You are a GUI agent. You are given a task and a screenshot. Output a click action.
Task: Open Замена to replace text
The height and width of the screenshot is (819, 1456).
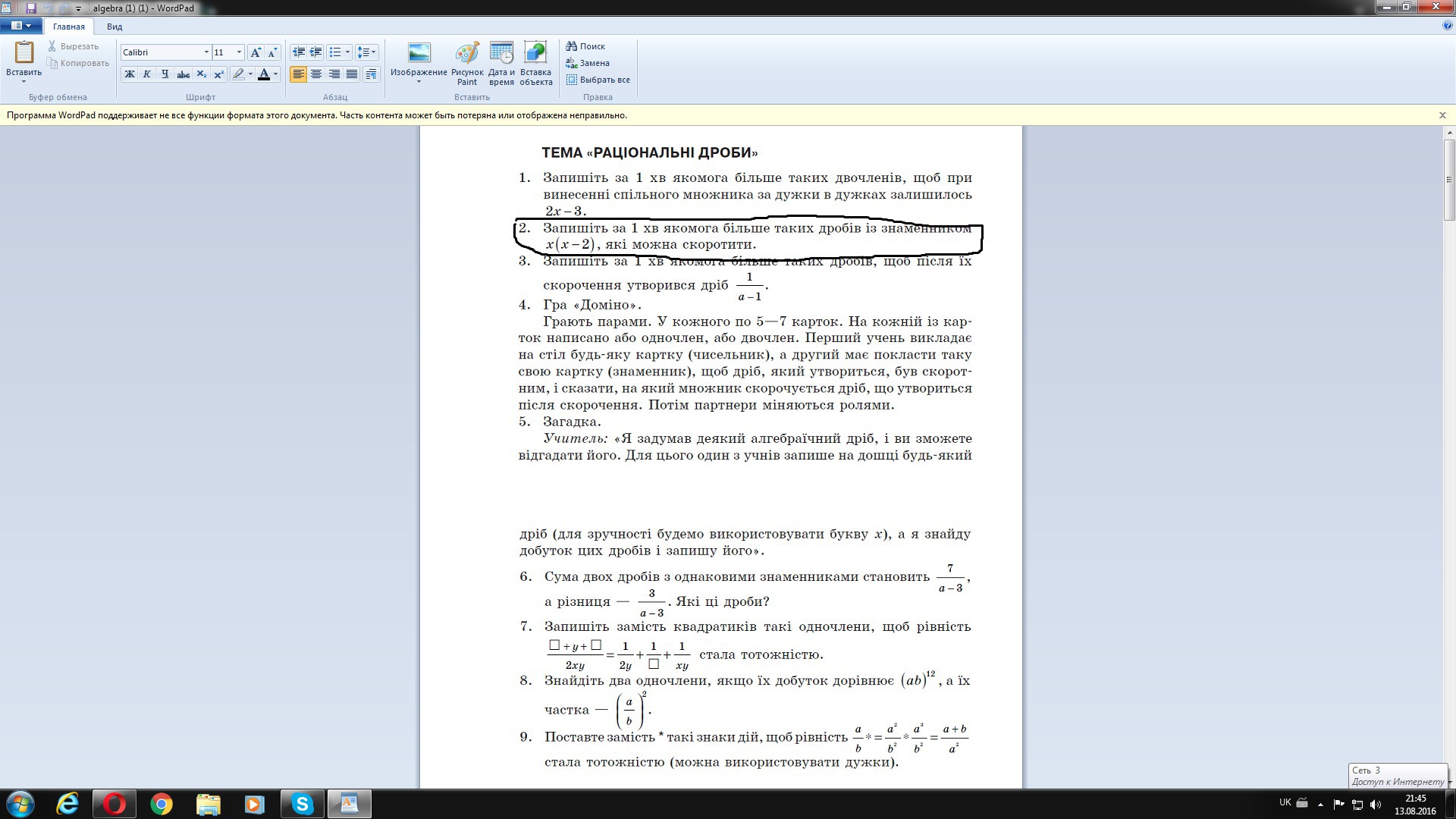588,63
